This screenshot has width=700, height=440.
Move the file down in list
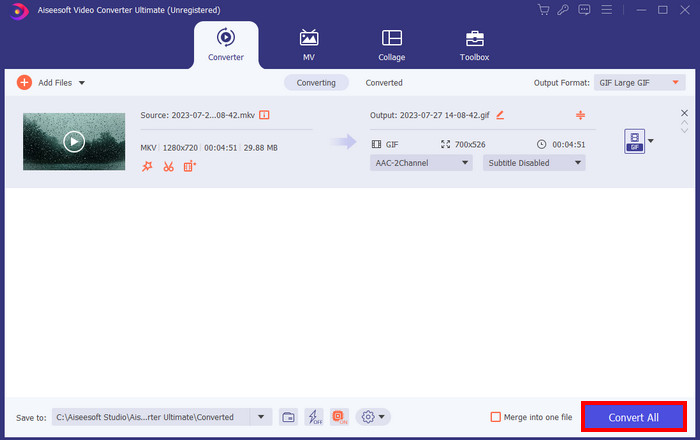684,130
